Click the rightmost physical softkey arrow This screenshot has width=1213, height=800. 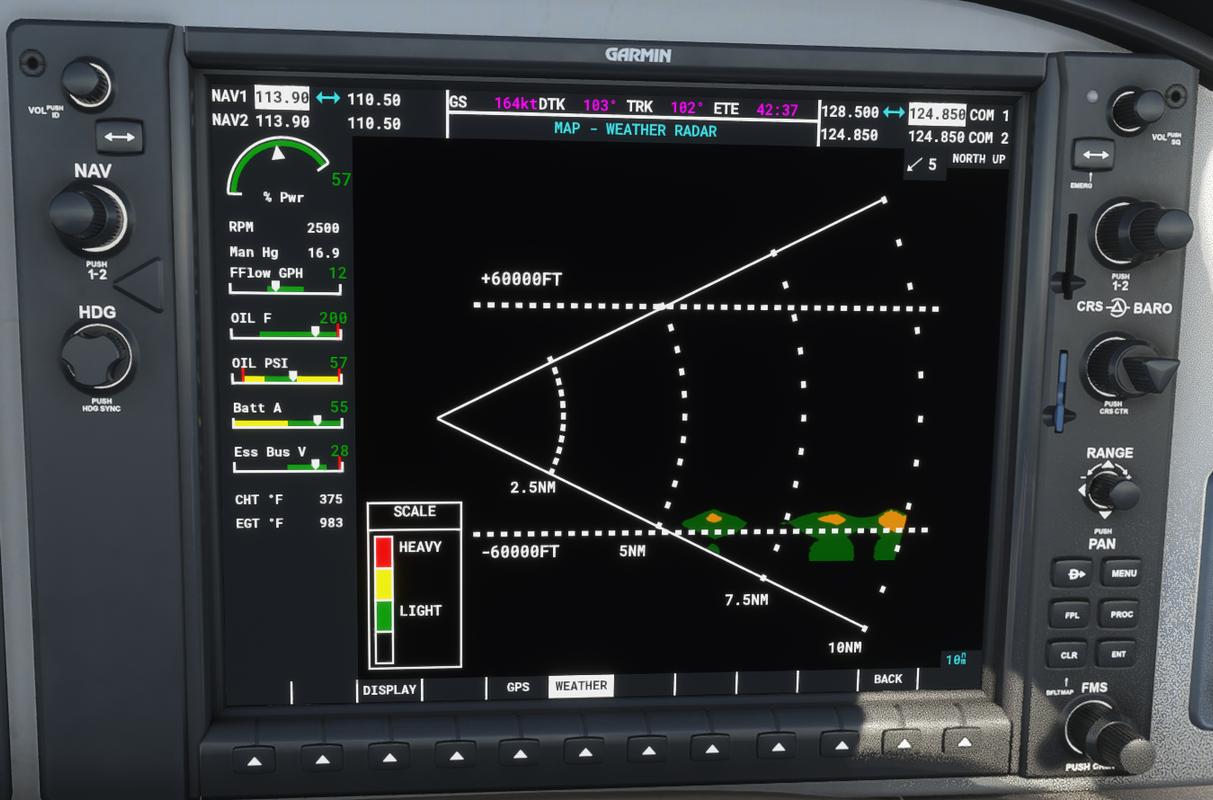(x=964, y=742)
